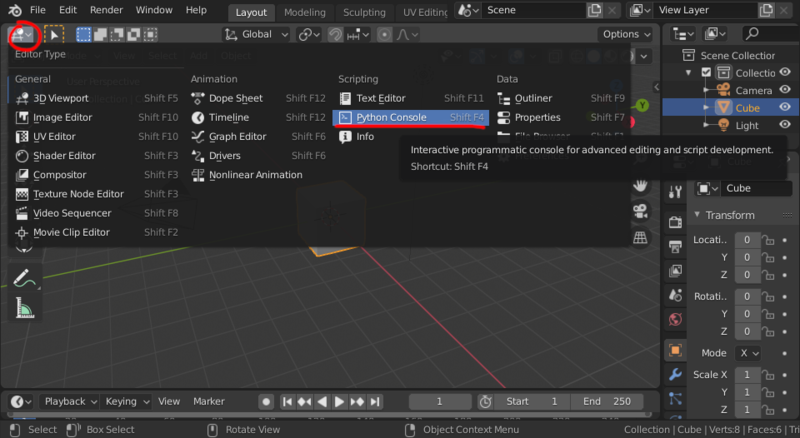Image resolution: width=800 pixels, height=438 pixels.
Task: Select UV Editor in editor list
Action: 96,136
